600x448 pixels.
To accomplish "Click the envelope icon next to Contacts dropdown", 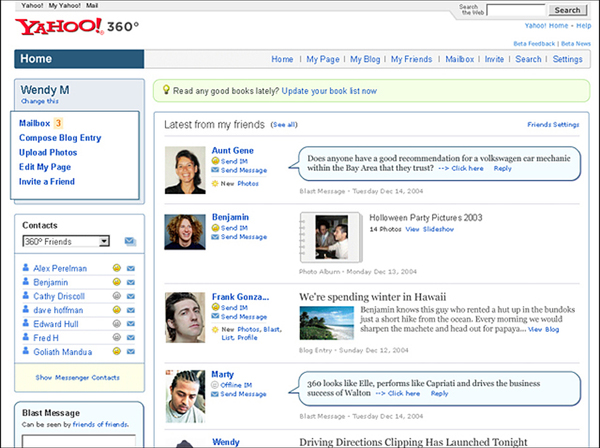I will 130,242.
